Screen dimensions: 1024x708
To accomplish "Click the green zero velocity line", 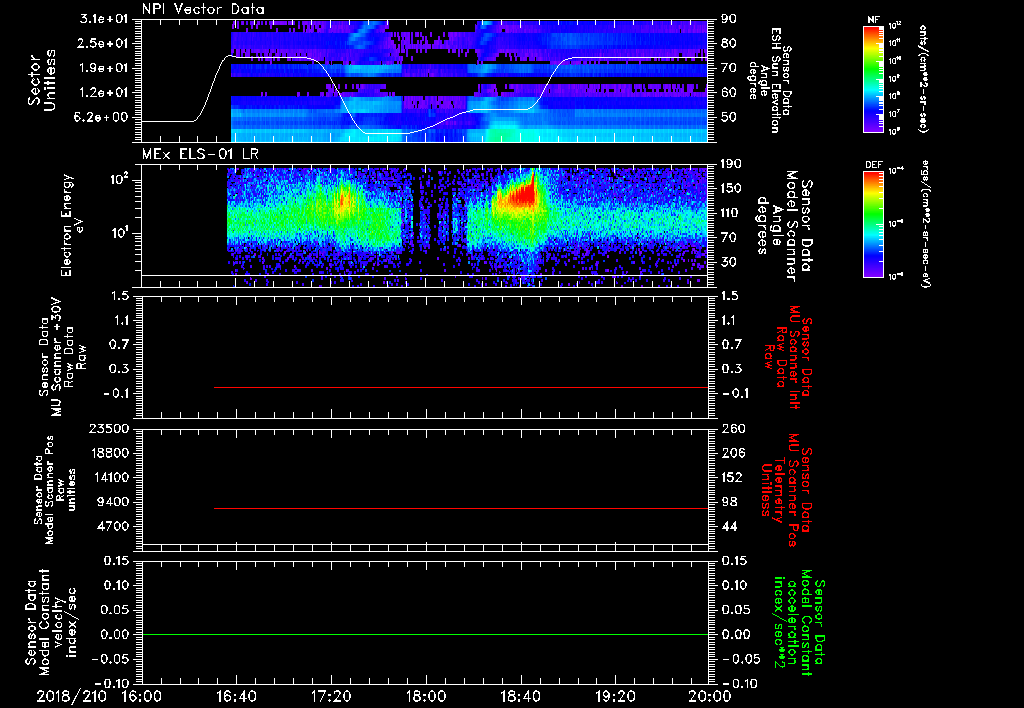I will click(x=425, y=634).
